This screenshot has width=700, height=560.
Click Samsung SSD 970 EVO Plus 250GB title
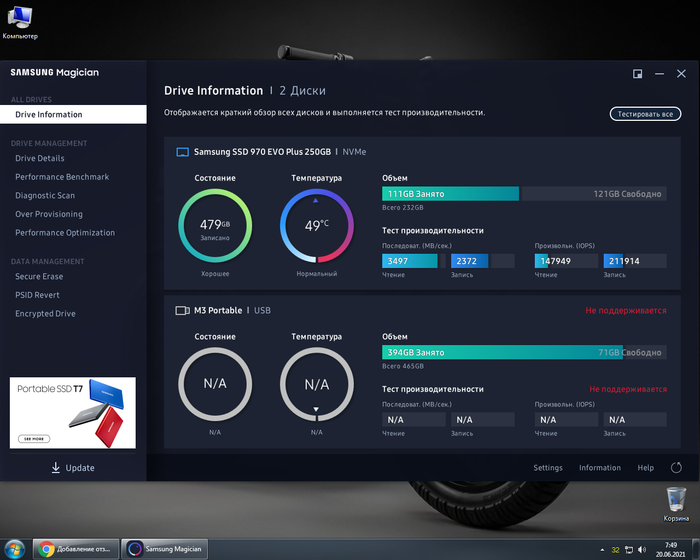click(x=262, y=152)
